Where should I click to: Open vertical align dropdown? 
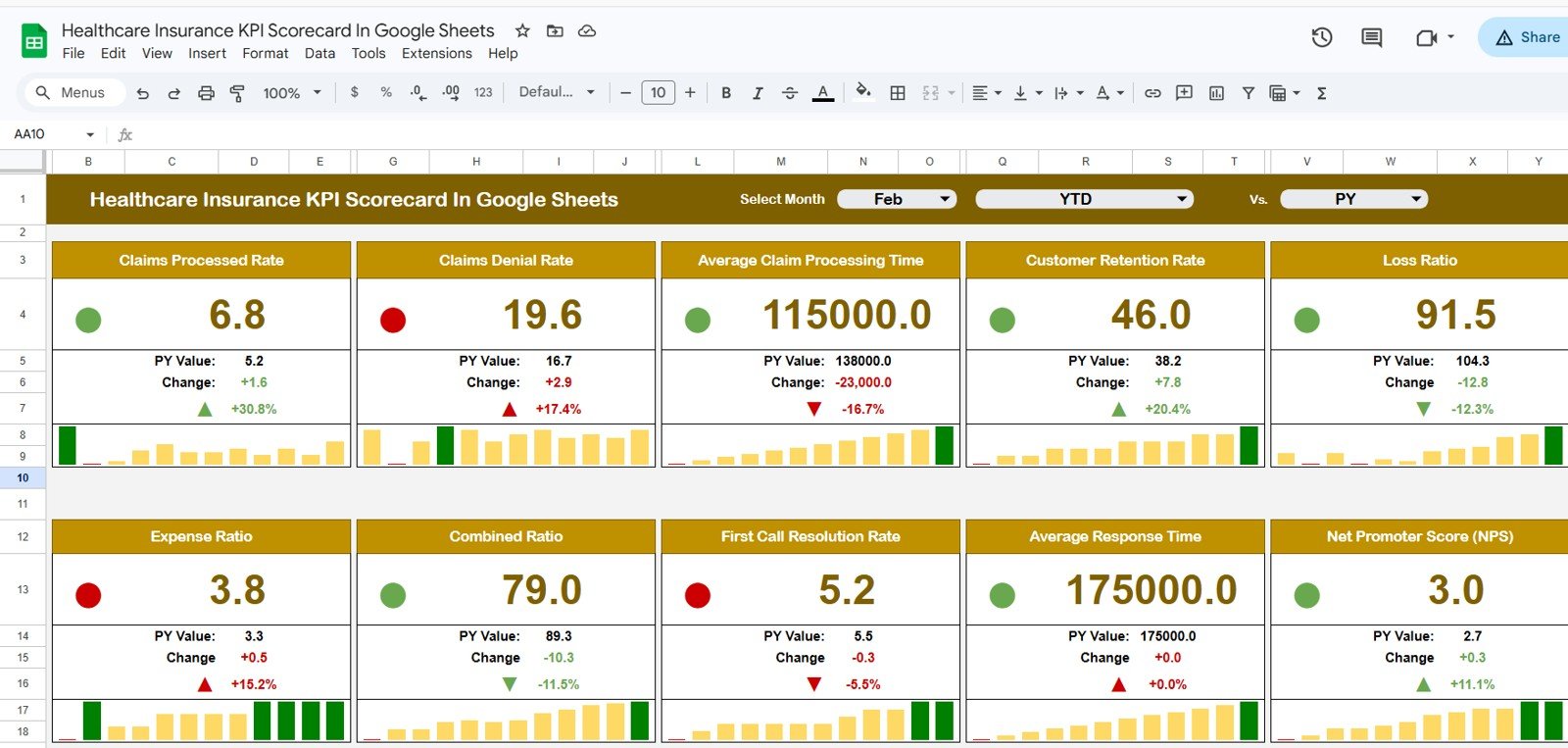[1027, 93]
